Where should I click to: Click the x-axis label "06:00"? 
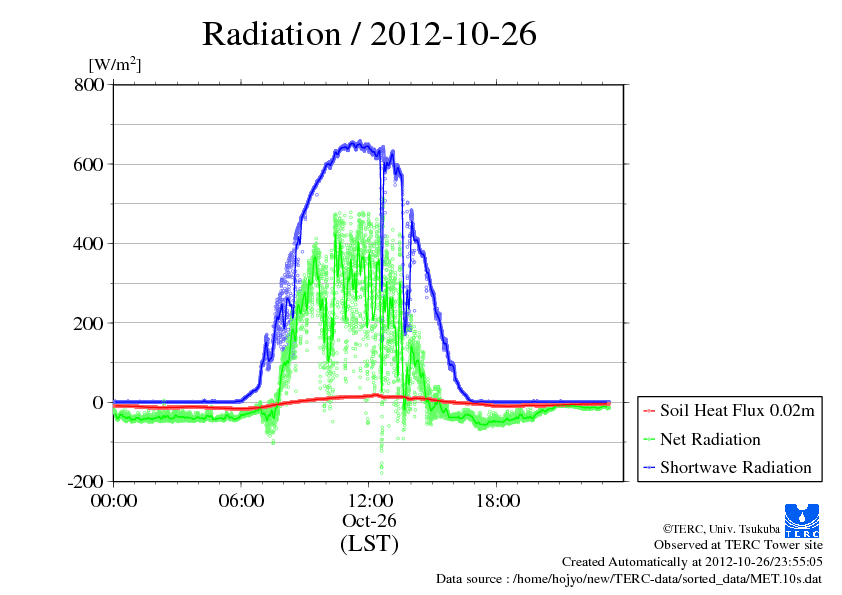click(241, 501)
